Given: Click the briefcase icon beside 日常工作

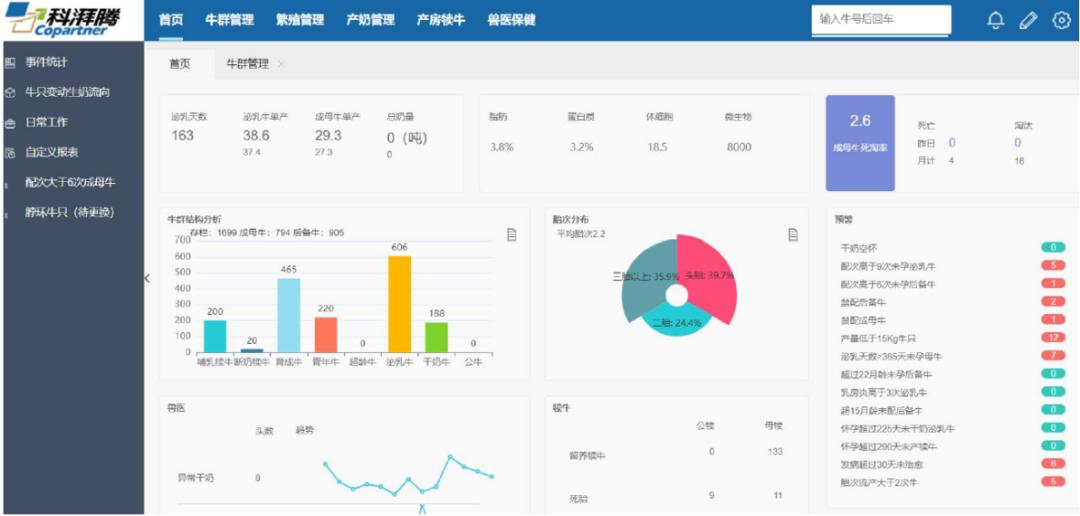Looking at the screenshot, I should (x=9, y=123).
